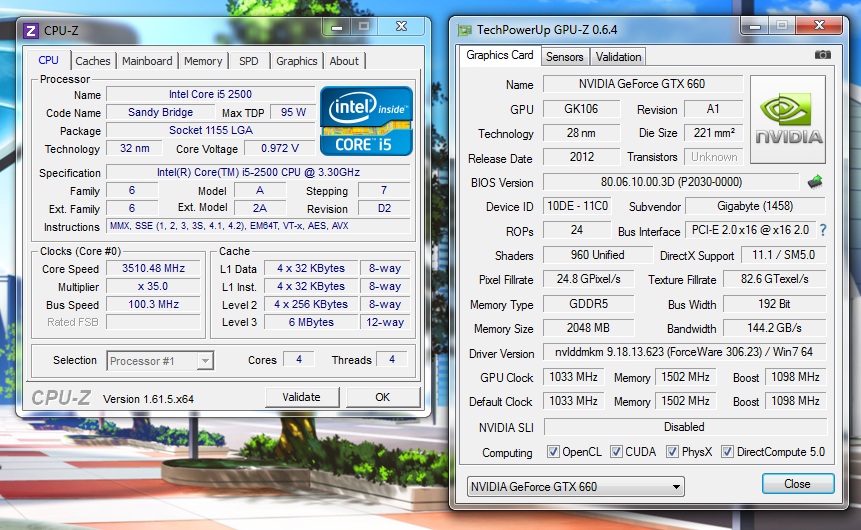Image resolution: width=861 pixels, height=530 pixels.
Task: Toggle the OpenCL checkbox
Action: pyautogui.click(x=553, y=451)
